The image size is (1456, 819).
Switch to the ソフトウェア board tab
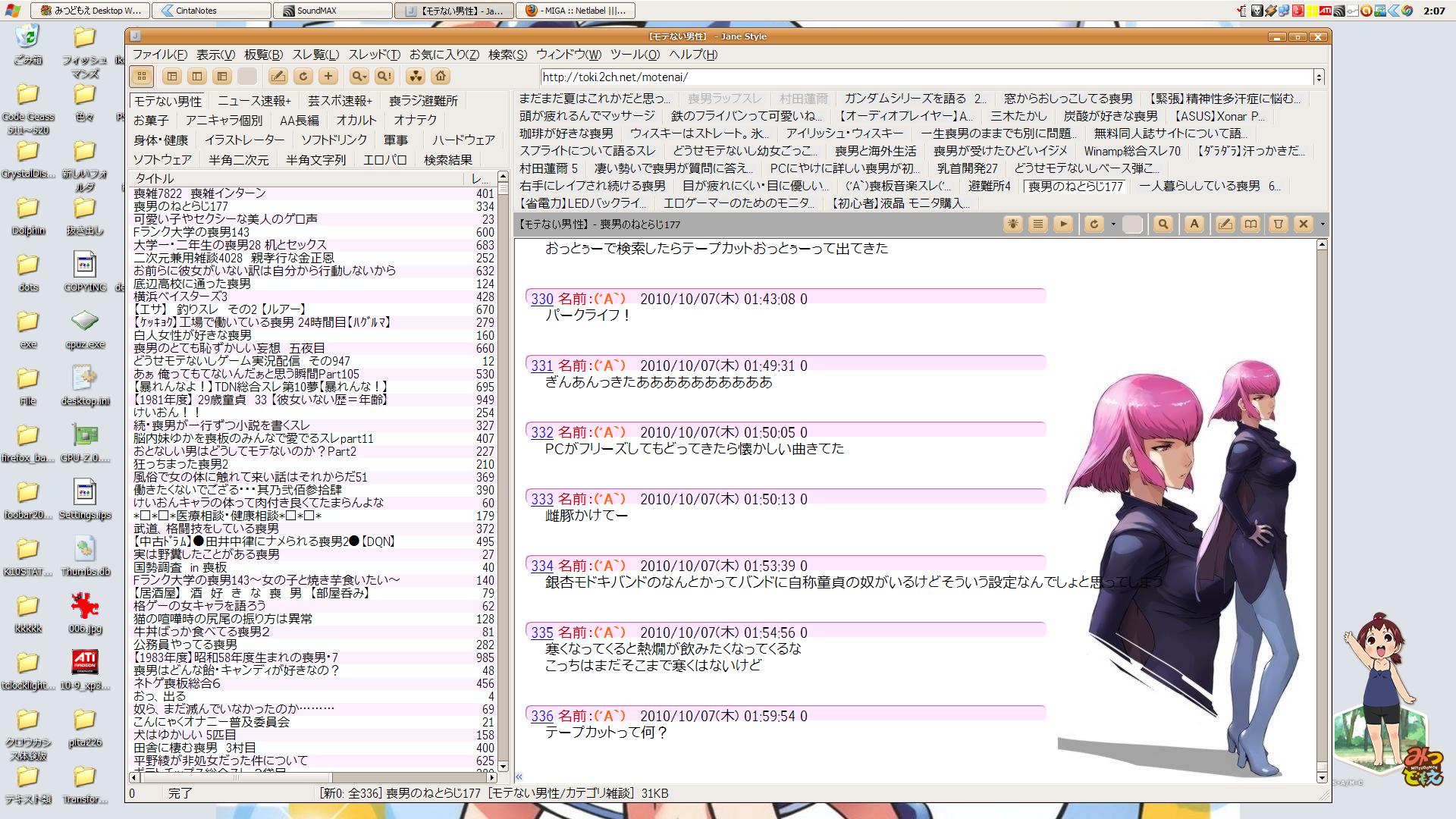click(x=162, y=160)
